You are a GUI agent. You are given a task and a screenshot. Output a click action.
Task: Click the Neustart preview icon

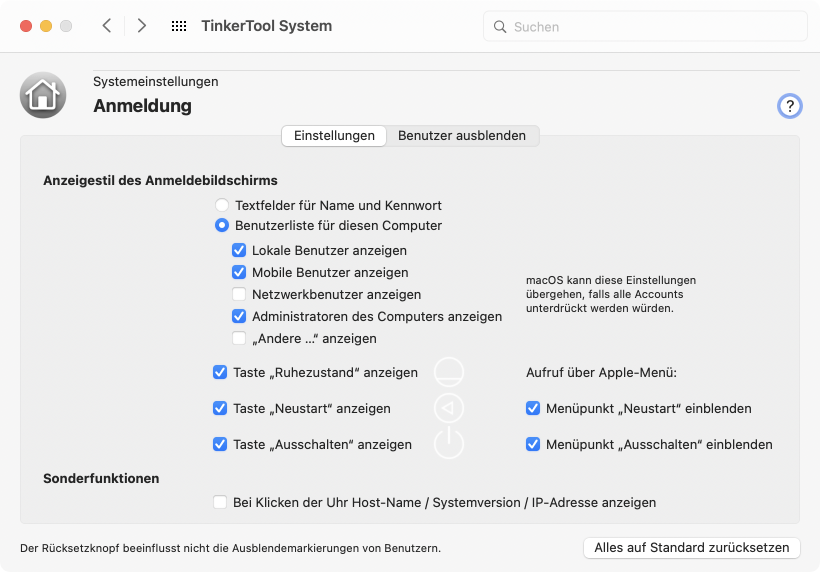(449, 408)
